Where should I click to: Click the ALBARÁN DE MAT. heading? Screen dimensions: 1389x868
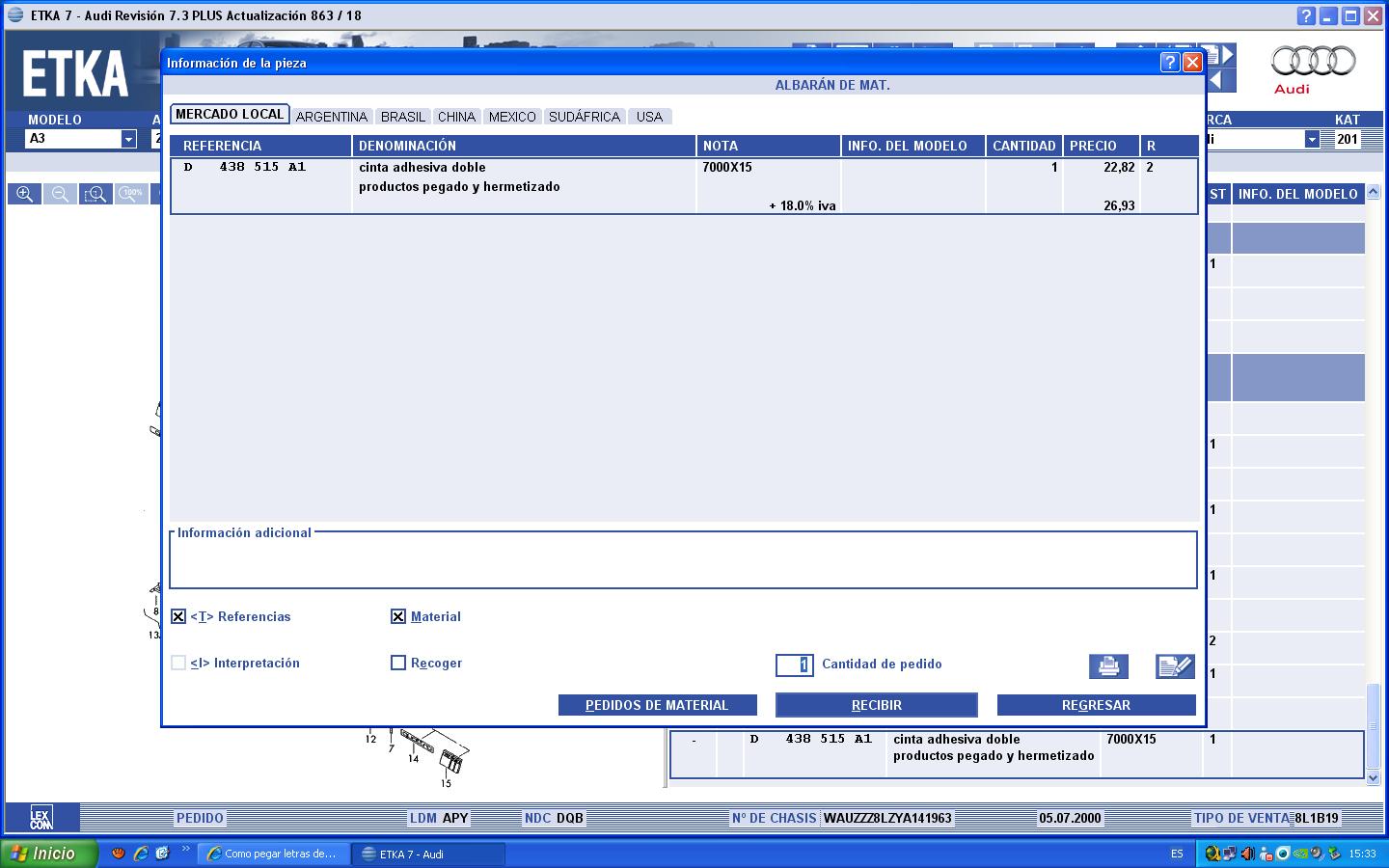(x=832, y=85)
